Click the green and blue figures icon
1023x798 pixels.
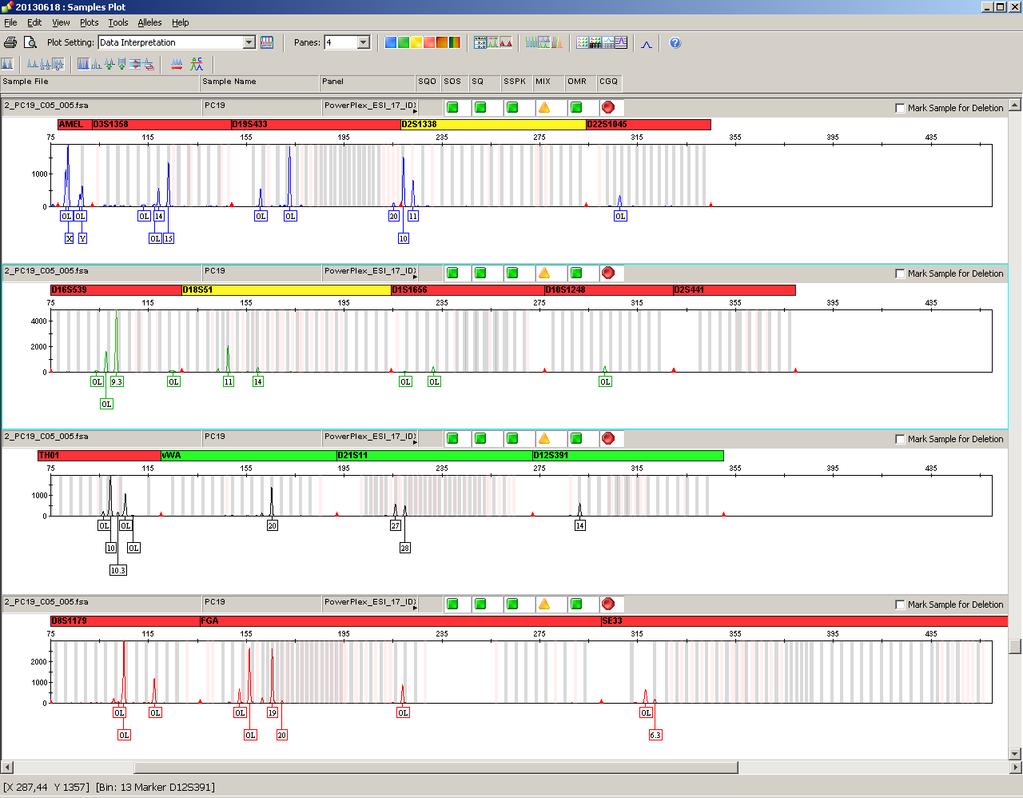(x=197, y=64)
